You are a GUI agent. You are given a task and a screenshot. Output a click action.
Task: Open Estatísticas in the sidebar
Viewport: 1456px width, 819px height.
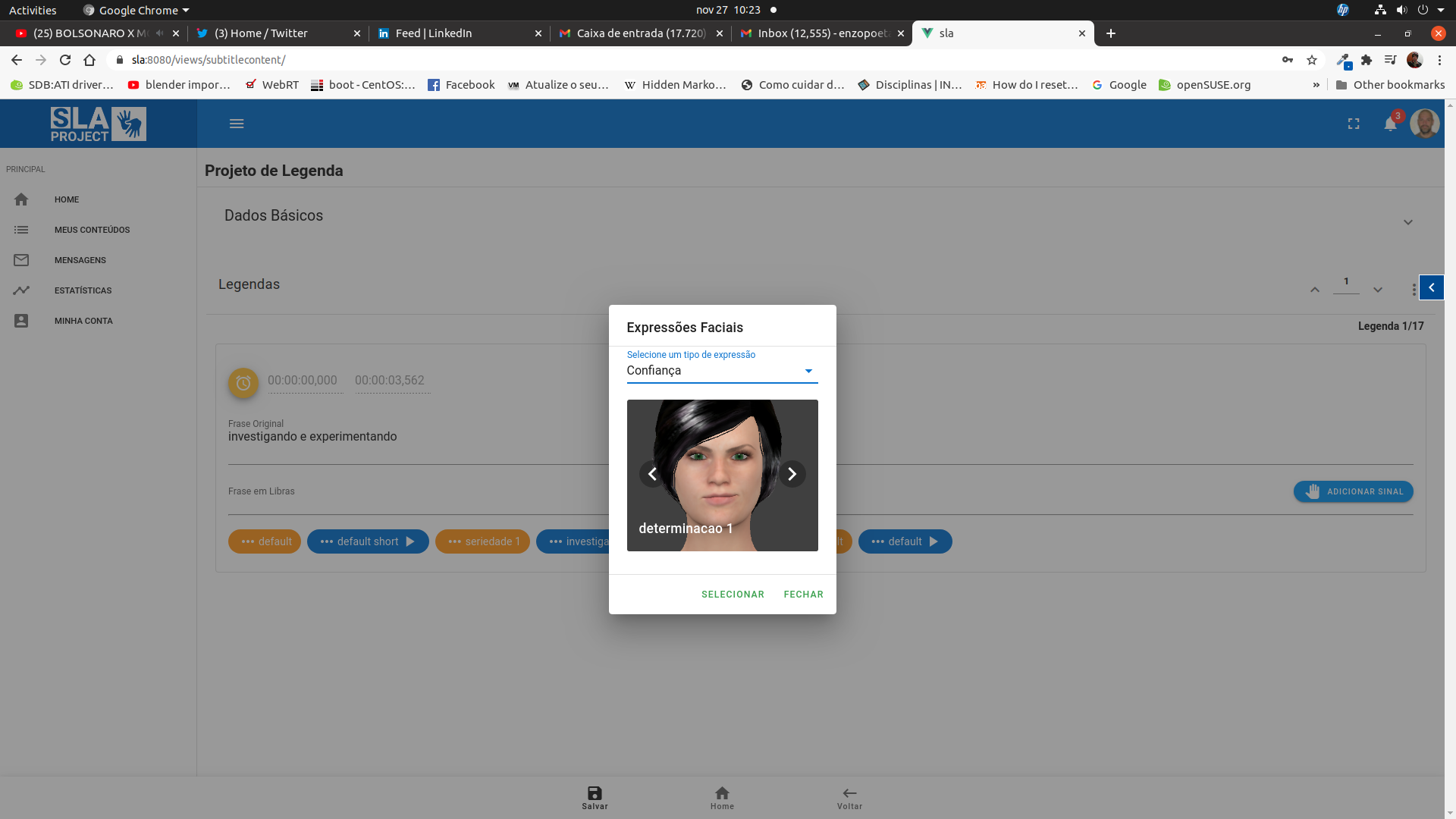coord(83,290)
